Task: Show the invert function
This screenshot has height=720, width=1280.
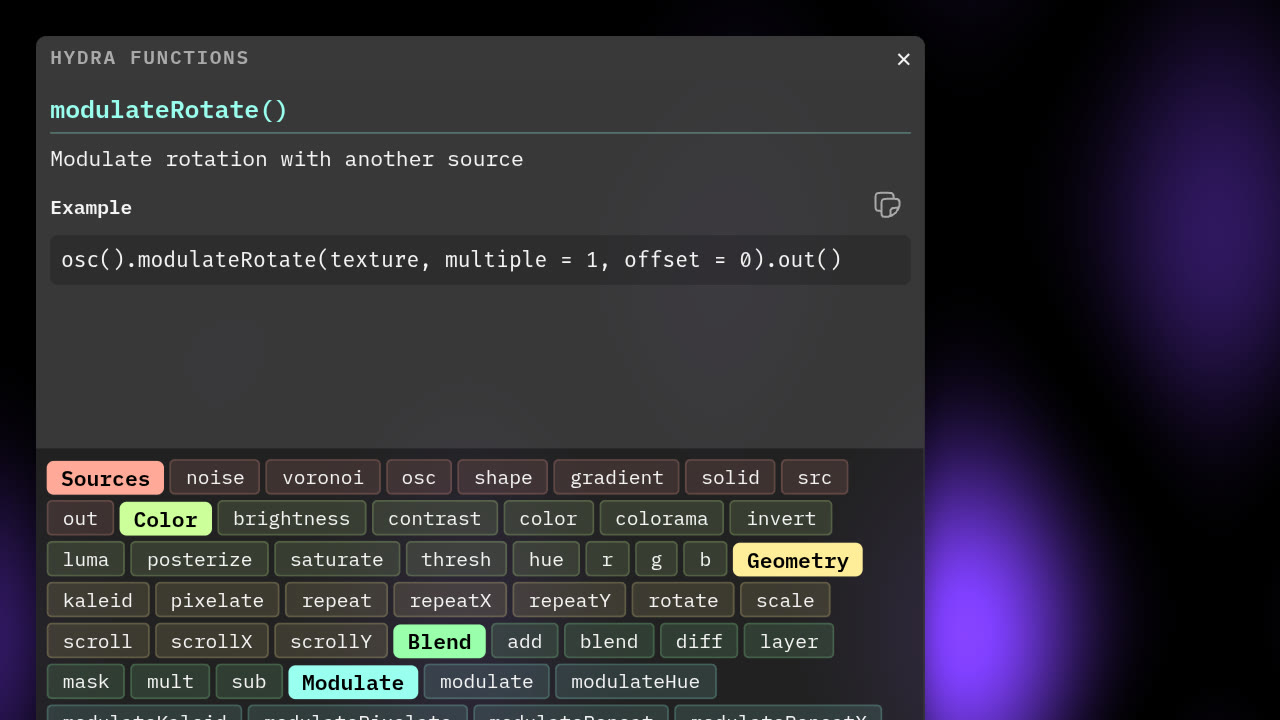Action: [781, 518]
